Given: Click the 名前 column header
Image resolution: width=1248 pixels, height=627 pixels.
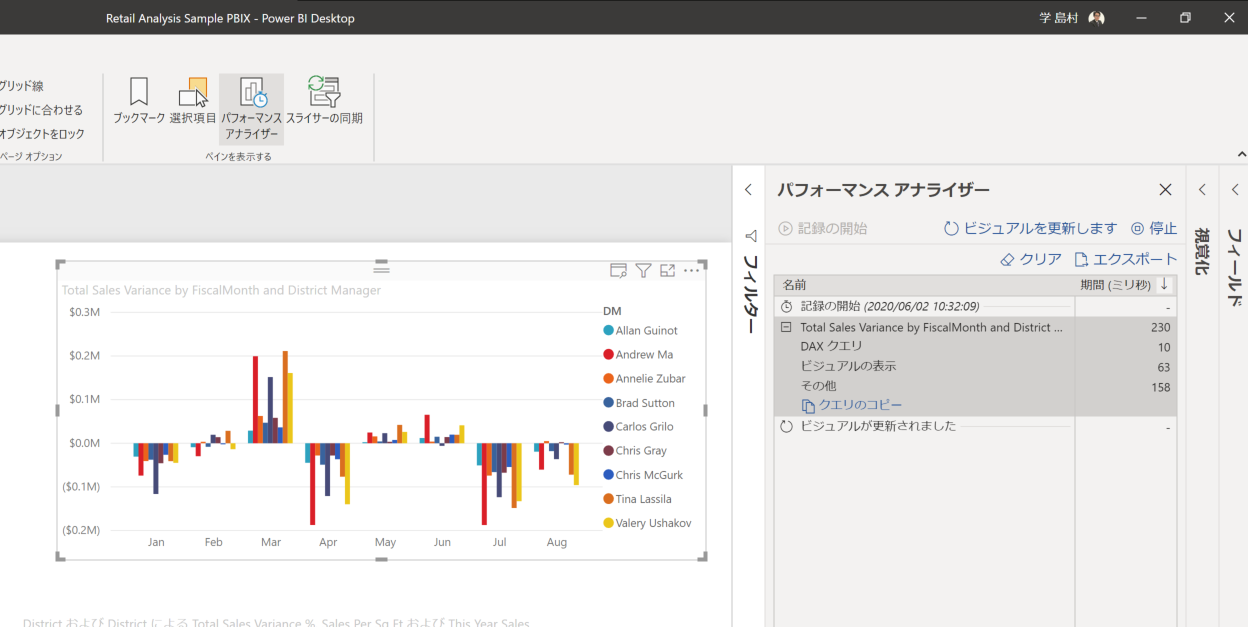Looking at the screenshot, I should tap(925, 285).
